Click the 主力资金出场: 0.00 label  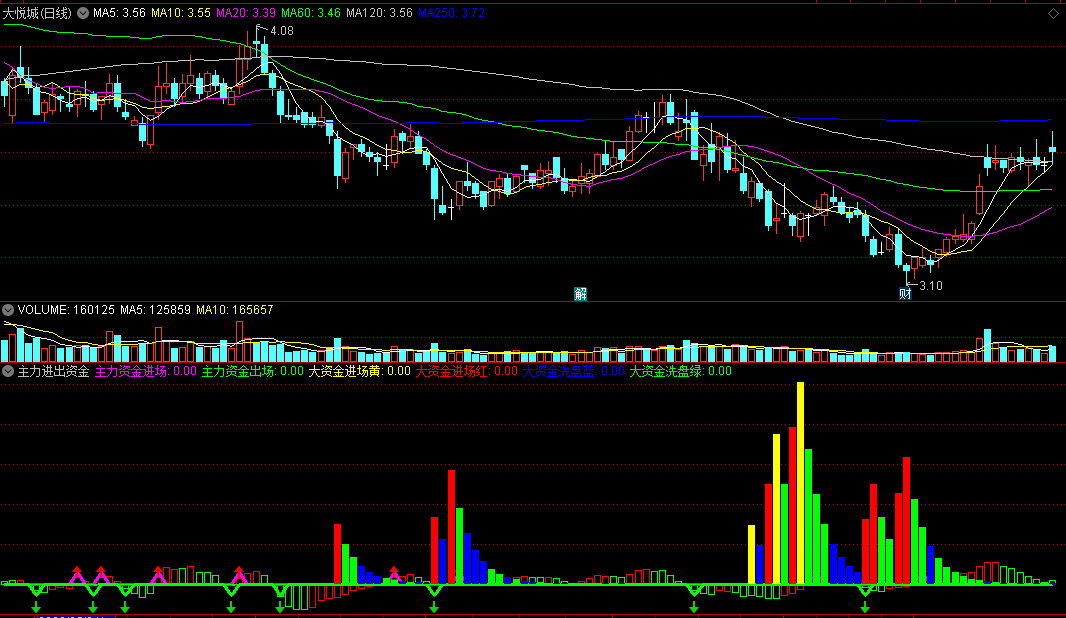(253, 371)
